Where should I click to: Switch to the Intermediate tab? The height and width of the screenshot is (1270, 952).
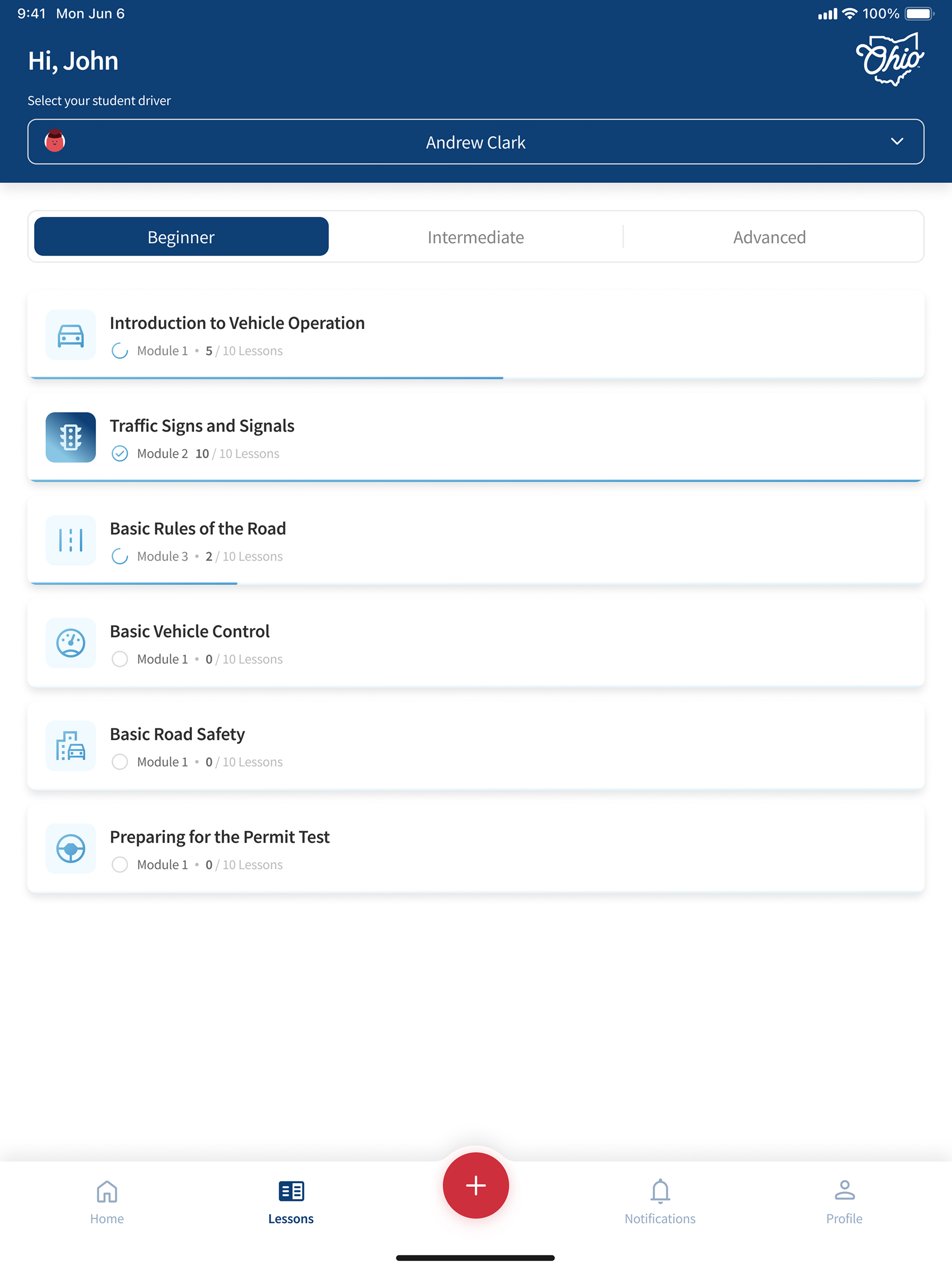click(476, 237)
